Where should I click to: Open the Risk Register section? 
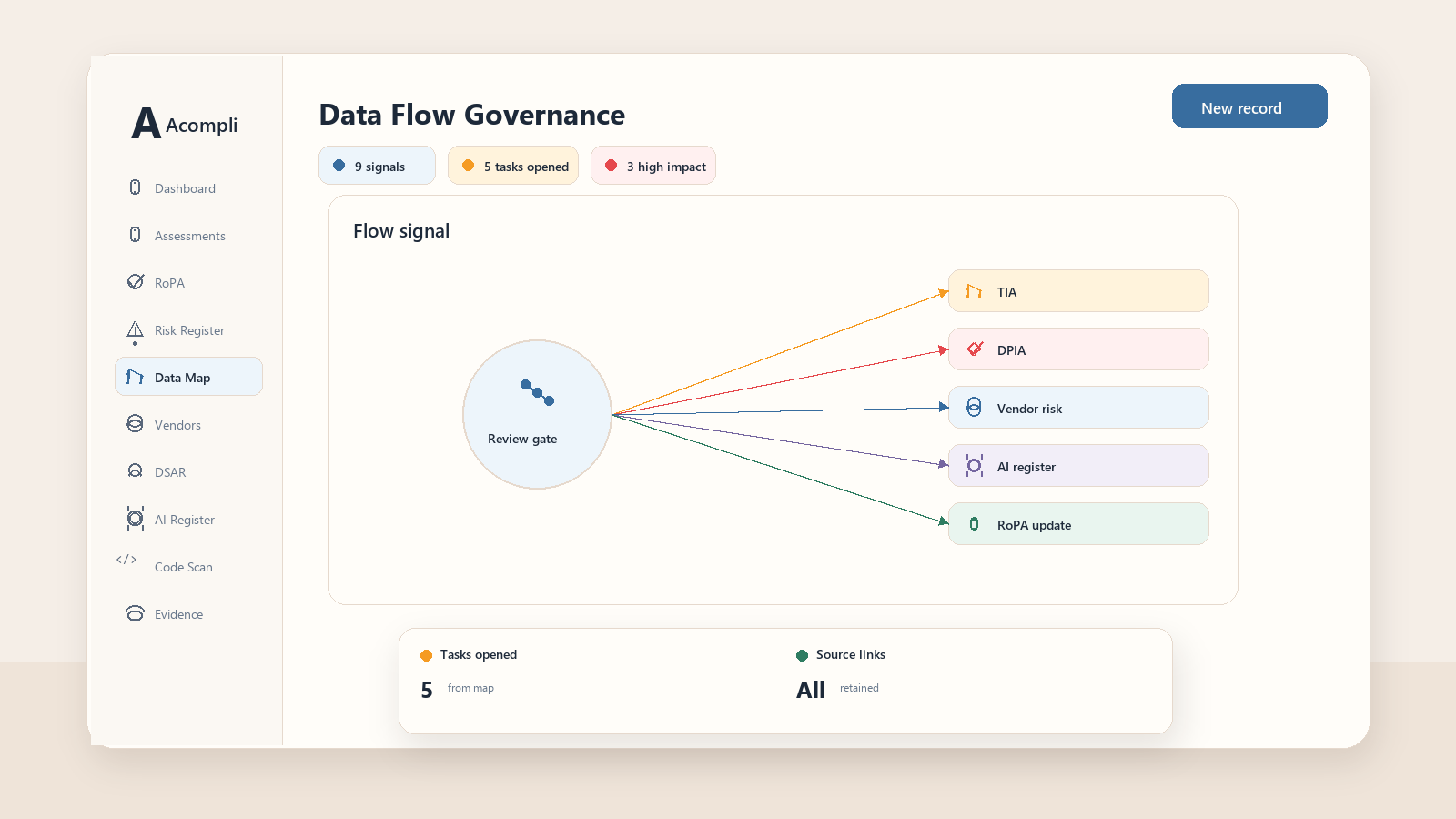[188, 330]
